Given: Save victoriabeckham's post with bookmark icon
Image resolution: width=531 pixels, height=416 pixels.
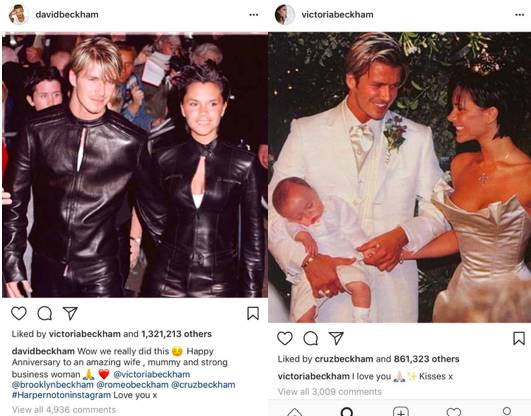Looking at the screenshot, I should coord(519,338).
